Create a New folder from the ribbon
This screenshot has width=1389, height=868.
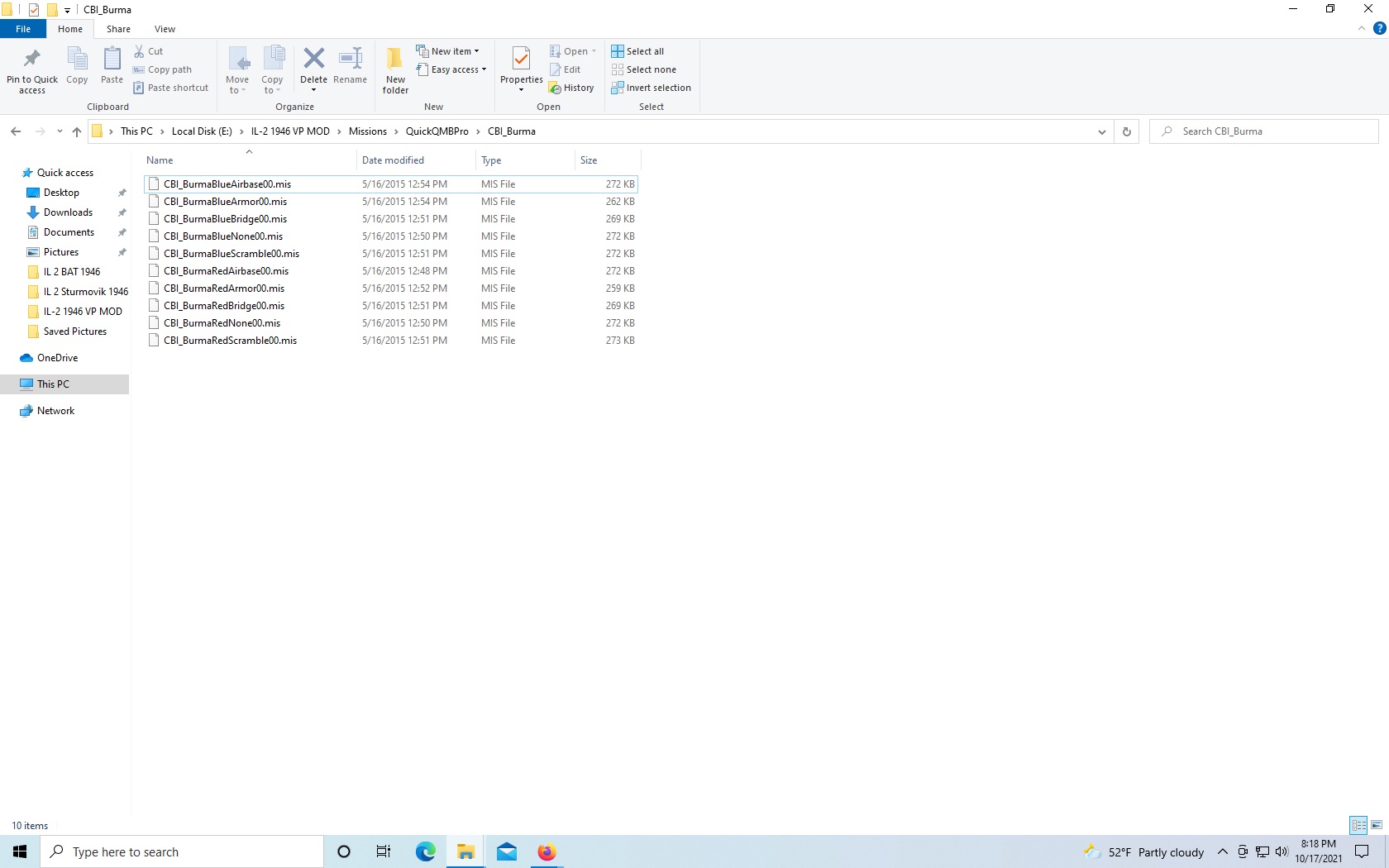(395, 70)
